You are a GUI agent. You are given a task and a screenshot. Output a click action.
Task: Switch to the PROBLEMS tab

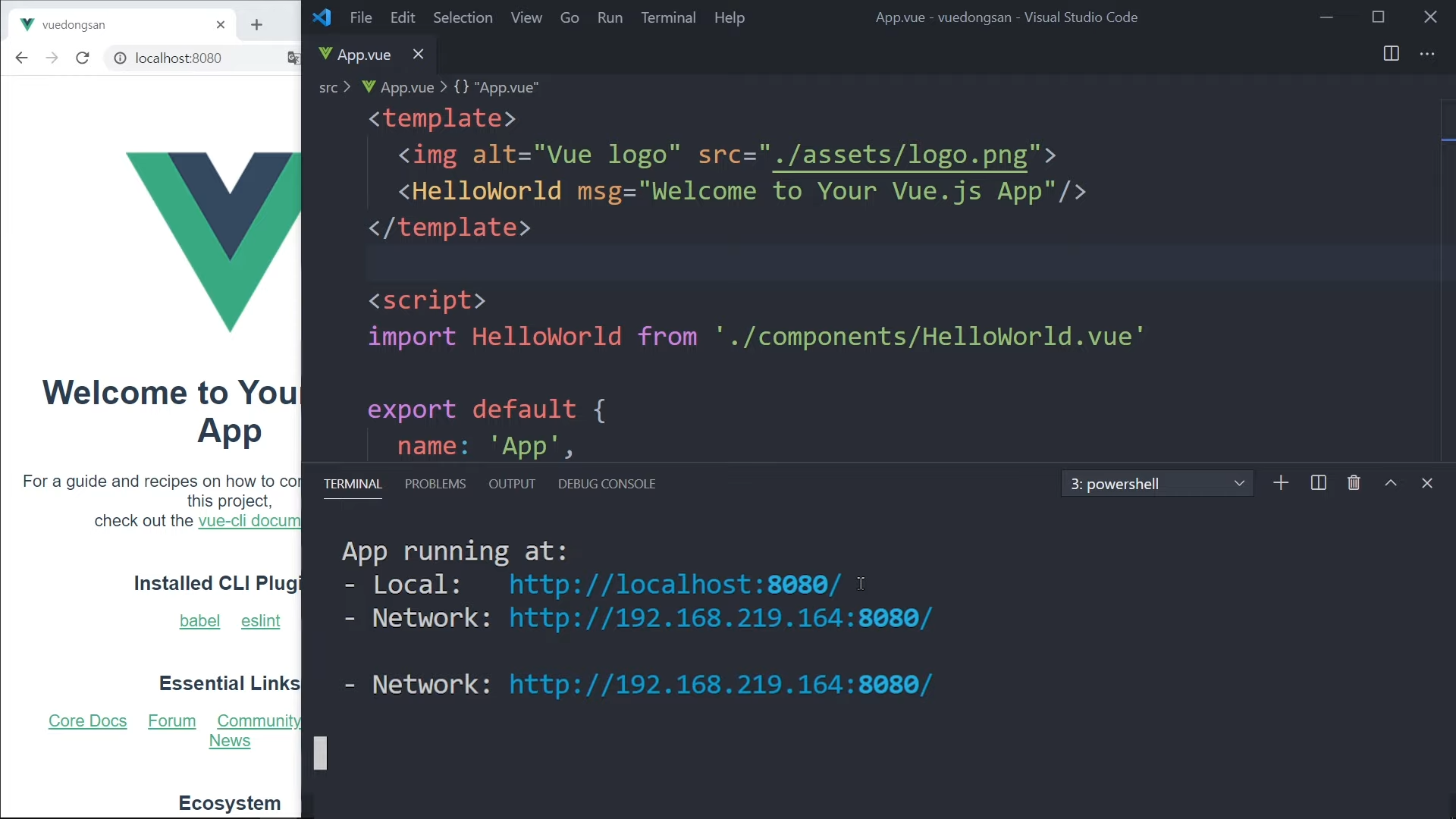(x=435, y=484)
